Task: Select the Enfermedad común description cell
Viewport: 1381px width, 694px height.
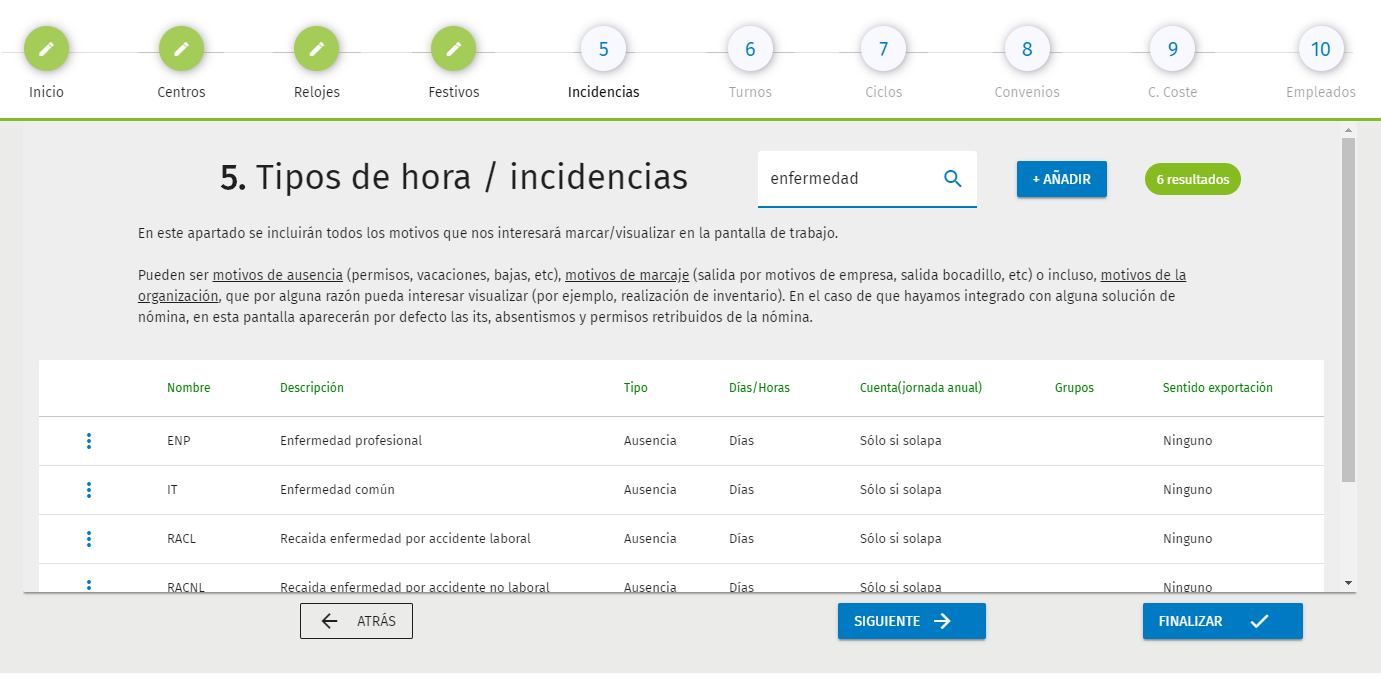Action: (337, 490)
